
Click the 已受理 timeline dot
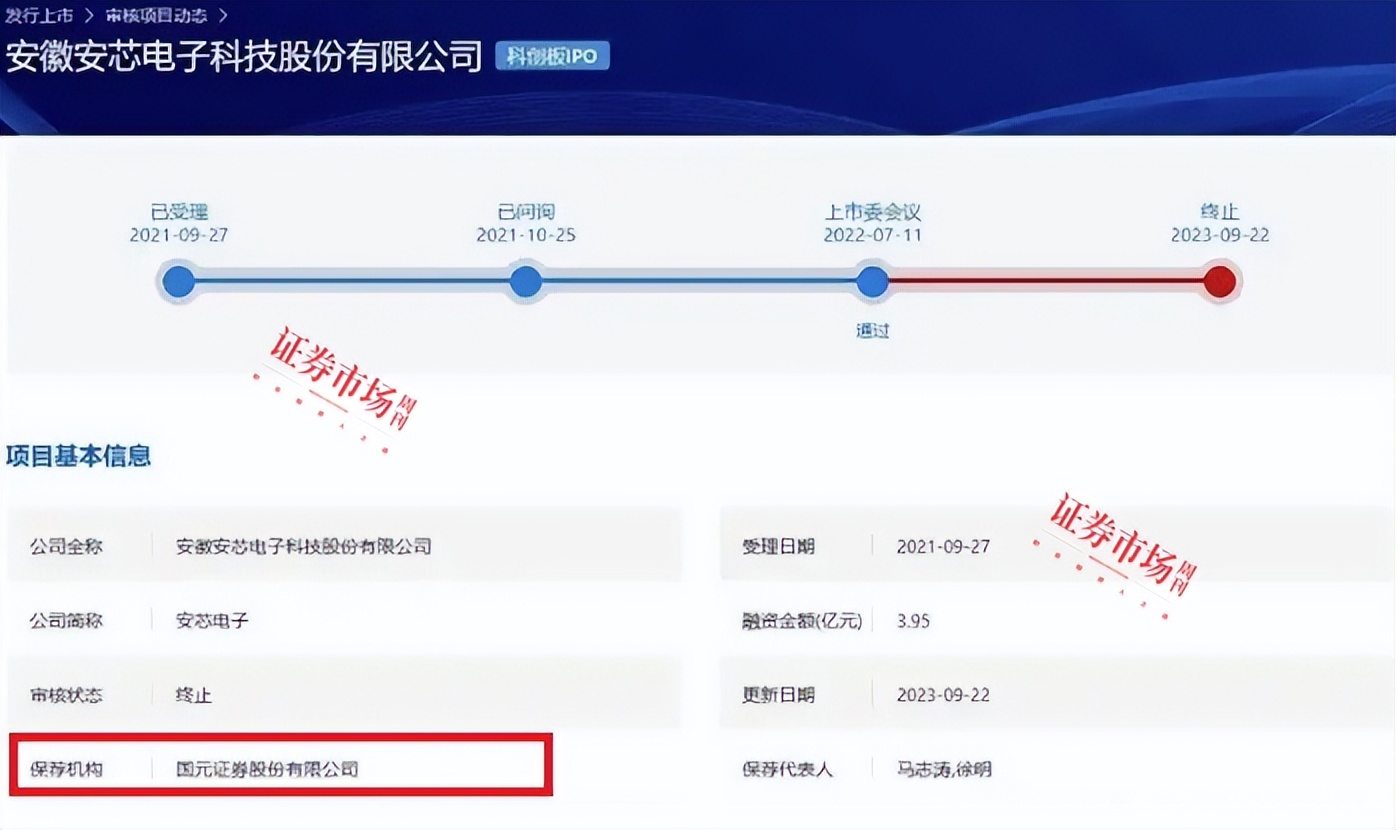(179, 282)
